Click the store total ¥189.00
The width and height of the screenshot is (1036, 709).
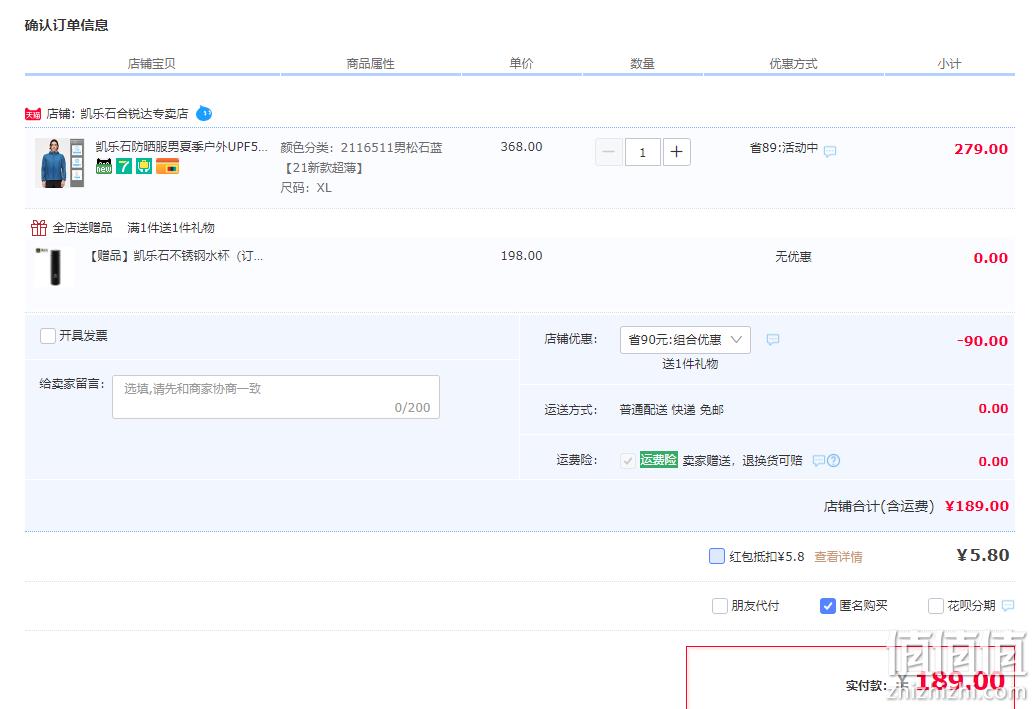pos(977,506)
